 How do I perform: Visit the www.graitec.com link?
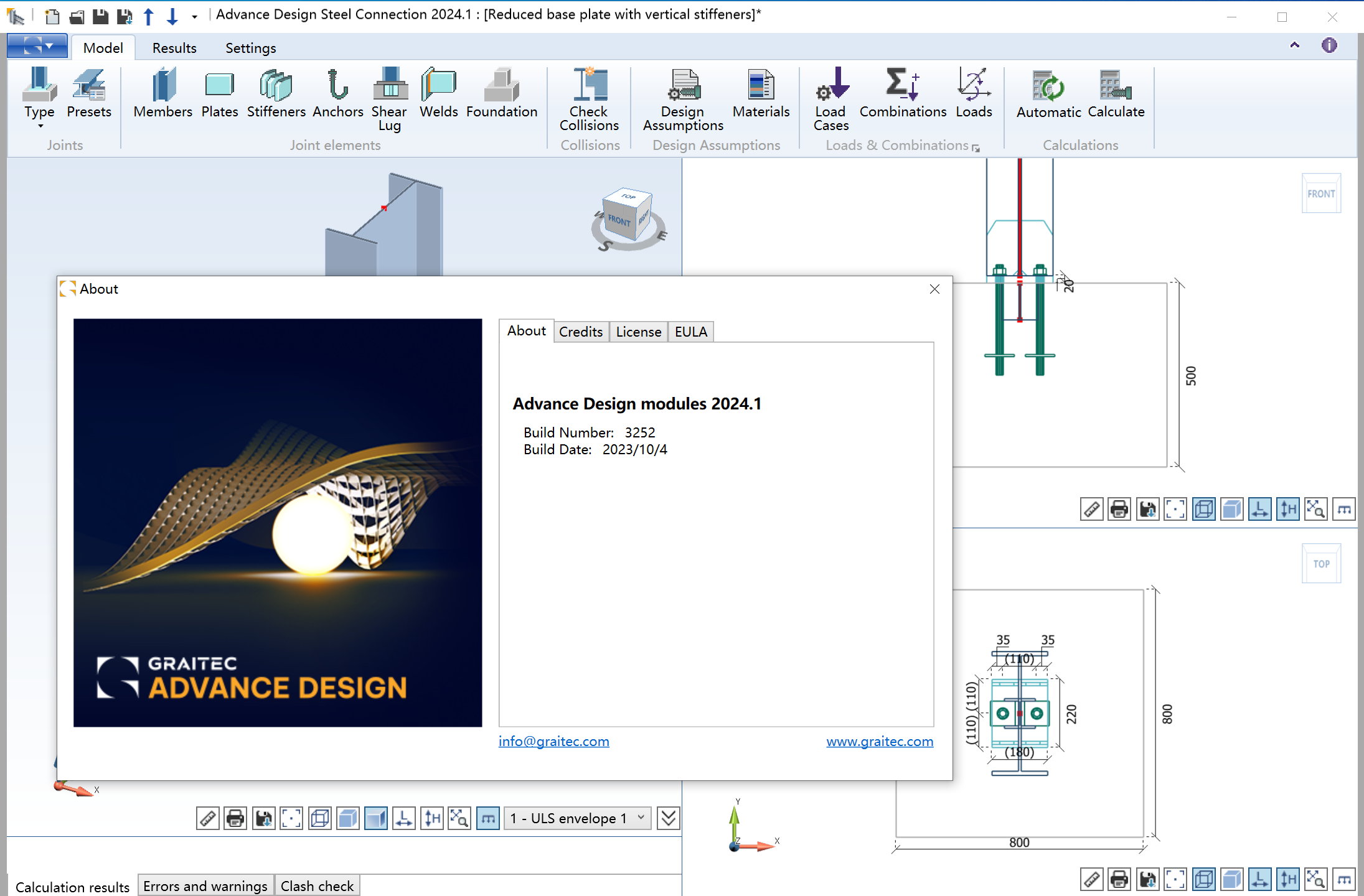click(x=880, y=741)
